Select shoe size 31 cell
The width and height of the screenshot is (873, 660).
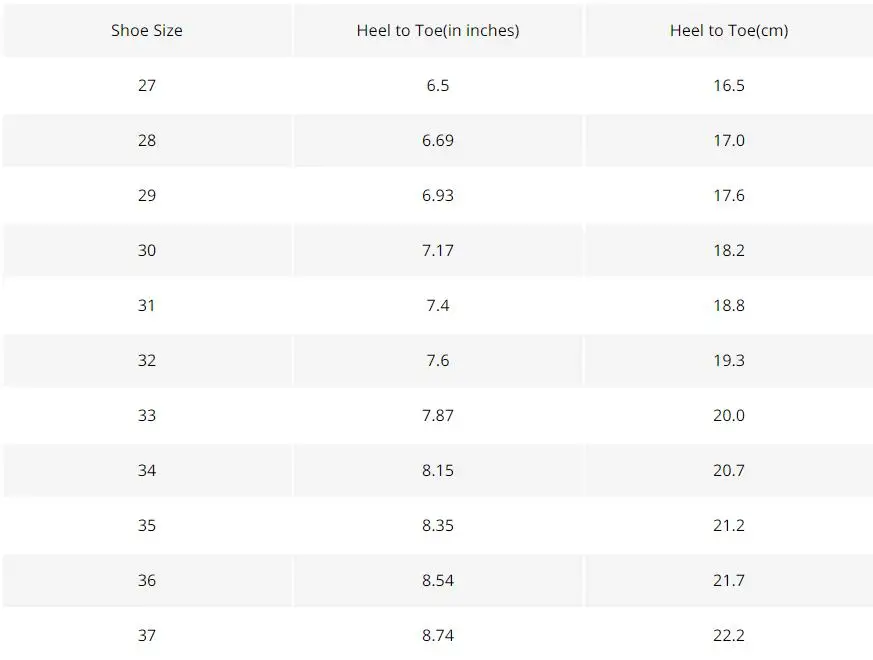[x=146, y=306]
